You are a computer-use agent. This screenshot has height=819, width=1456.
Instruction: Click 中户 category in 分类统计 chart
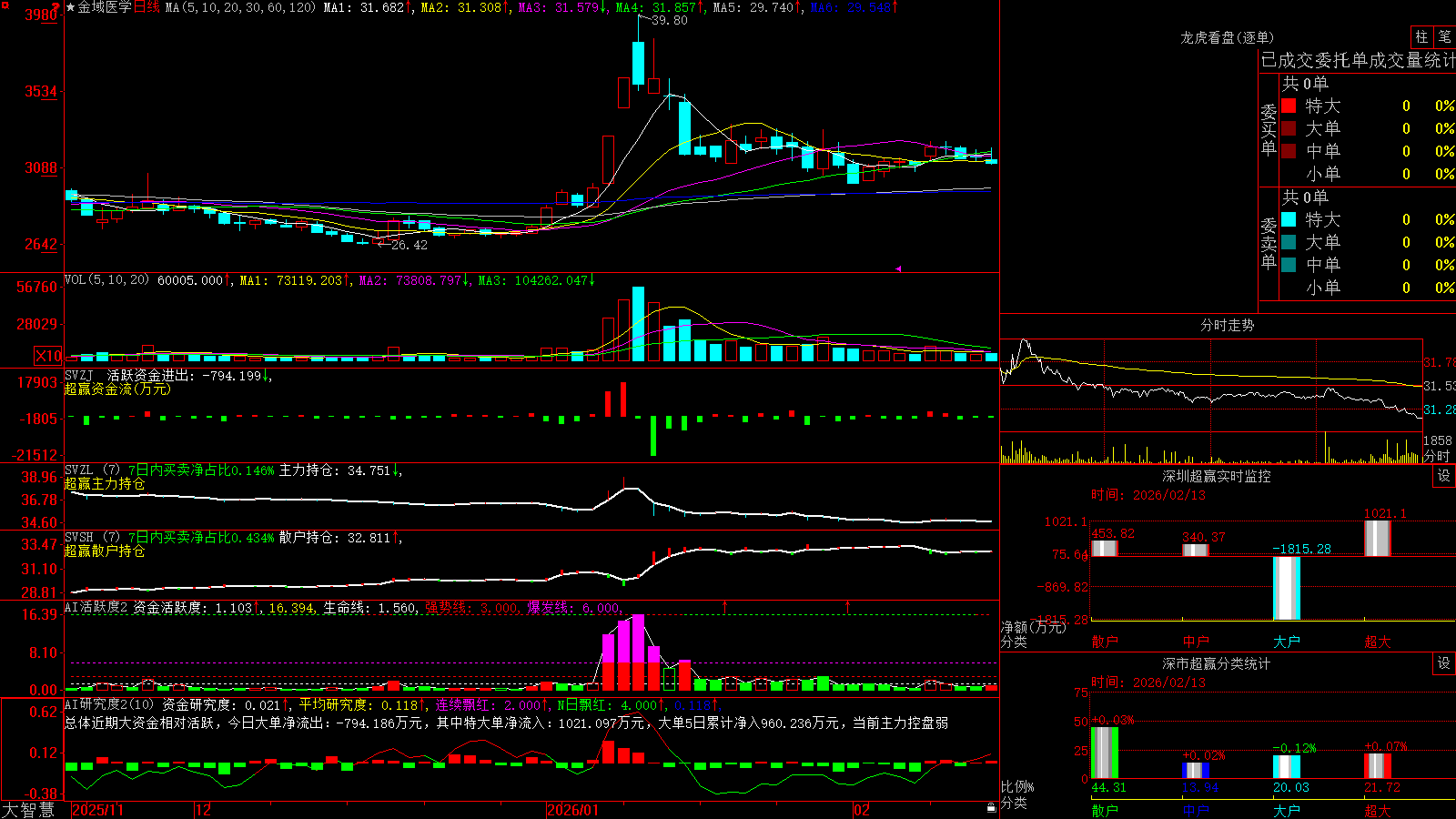[1196, 810]
